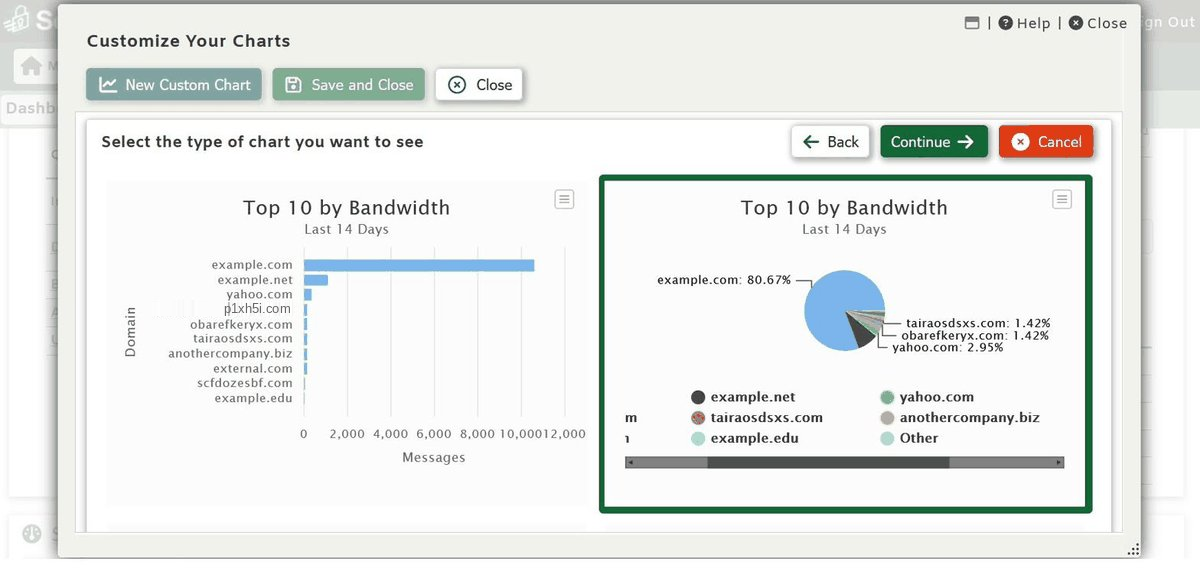Select the bar chart Top 10 thumbnail
This screenshot has width=1200, height=578.
[346, 340]
